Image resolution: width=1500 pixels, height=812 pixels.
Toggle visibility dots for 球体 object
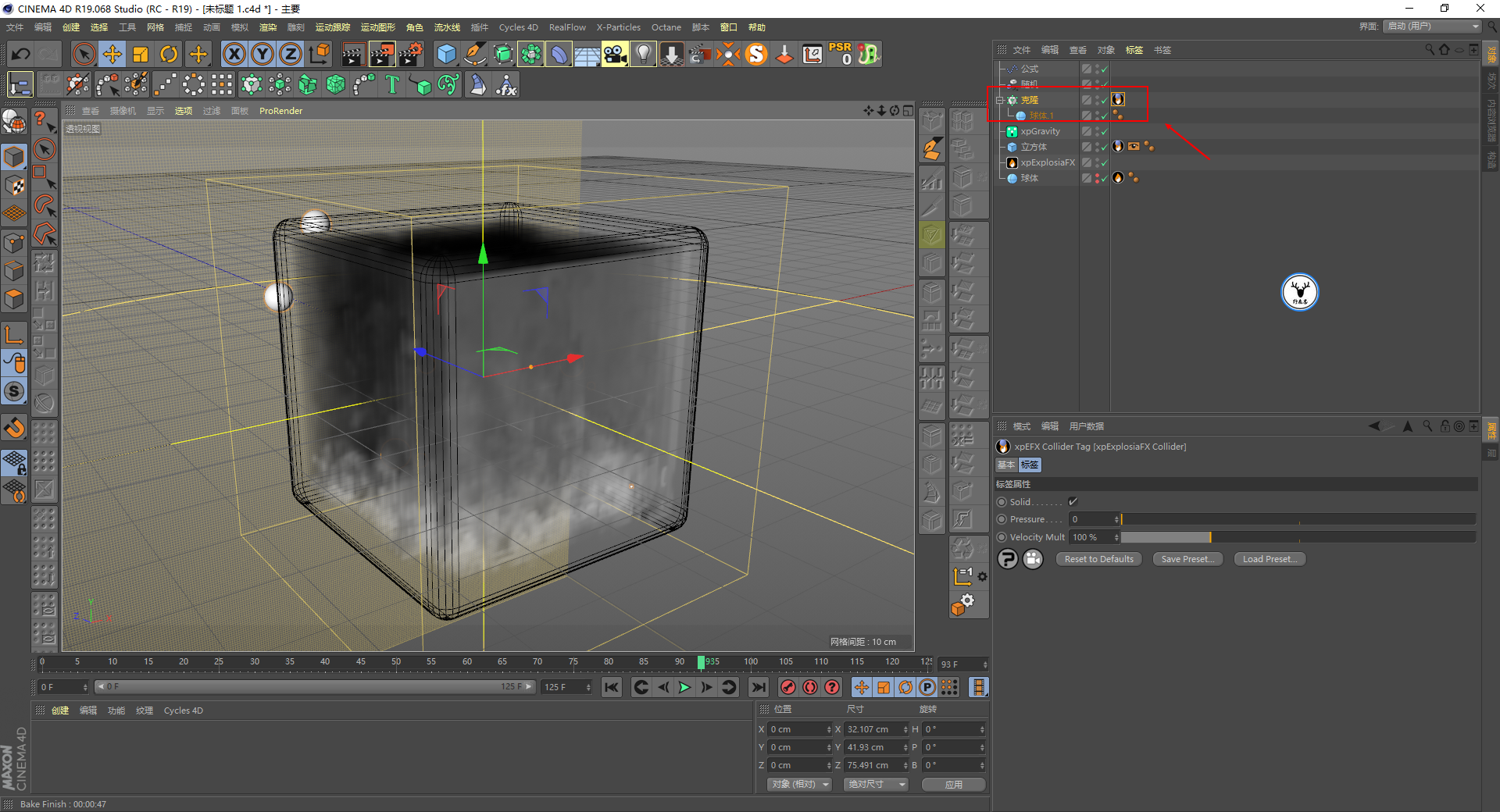(1097, 178)
